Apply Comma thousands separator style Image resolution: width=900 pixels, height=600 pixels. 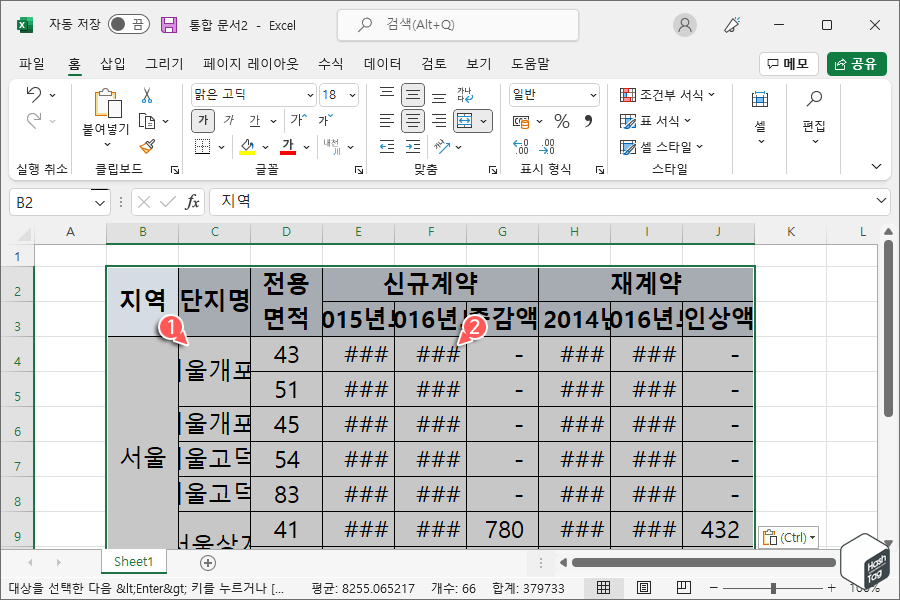tap(589, 121)
